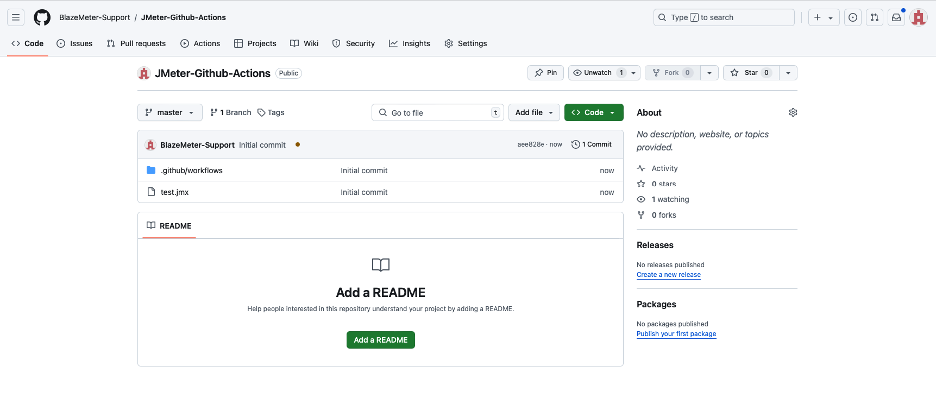Open the Issues tab
The image size is (936, 398).
coord(75,44)
